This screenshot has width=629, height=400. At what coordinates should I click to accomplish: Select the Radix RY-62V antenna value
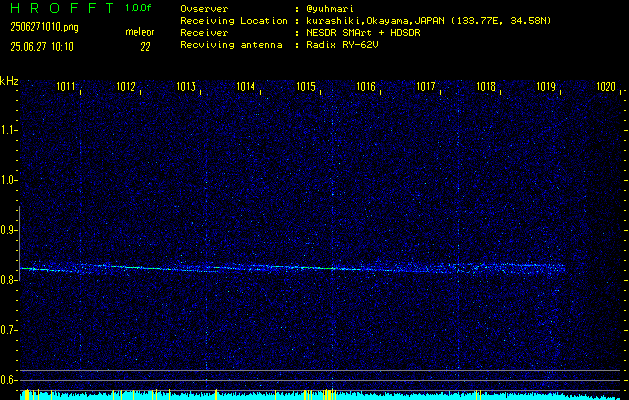[342, 45]
